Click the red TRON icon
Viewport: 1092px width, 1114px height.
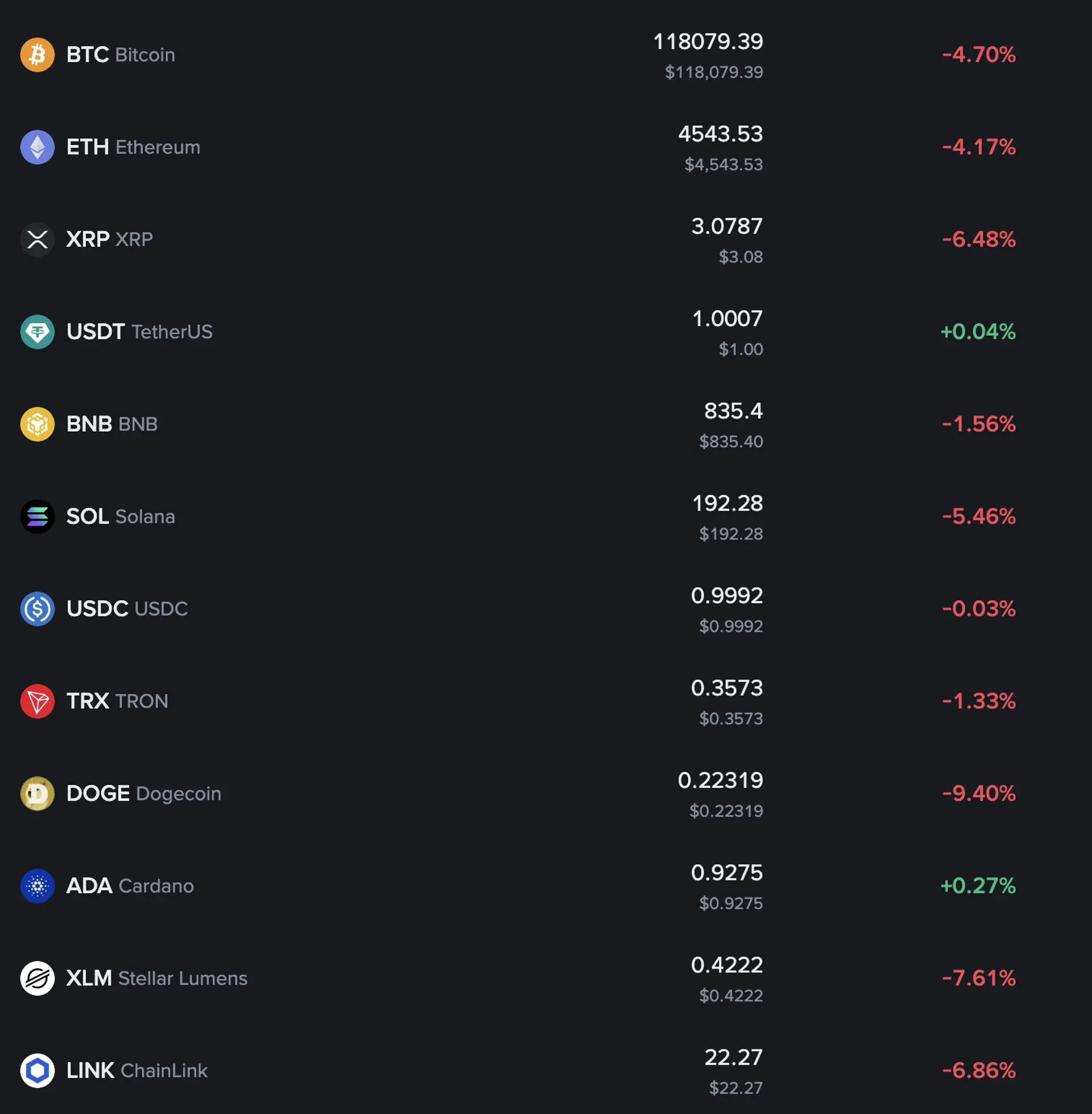coord(38,701)
